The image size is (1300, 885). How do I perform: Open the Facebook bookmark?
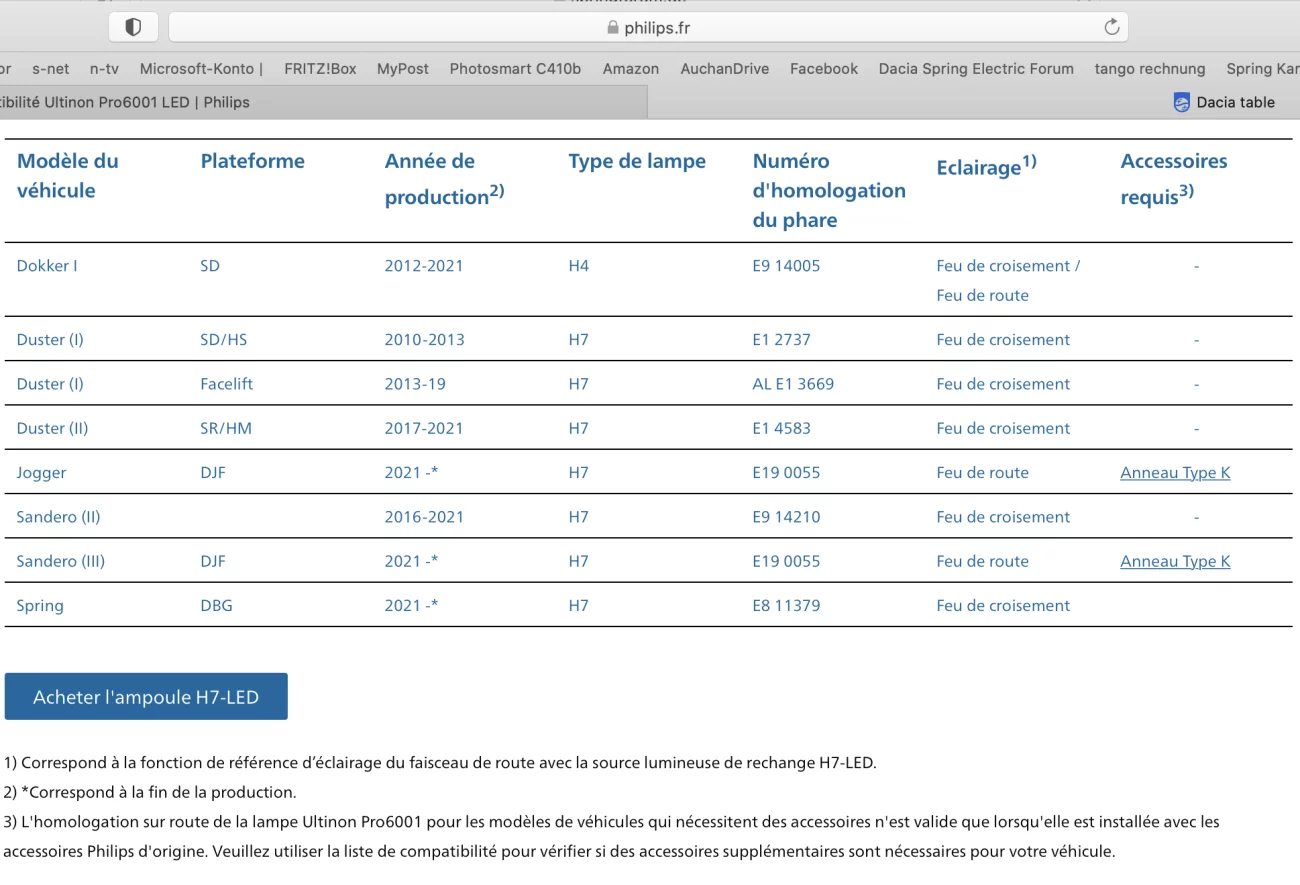click(x=824, y=69)
